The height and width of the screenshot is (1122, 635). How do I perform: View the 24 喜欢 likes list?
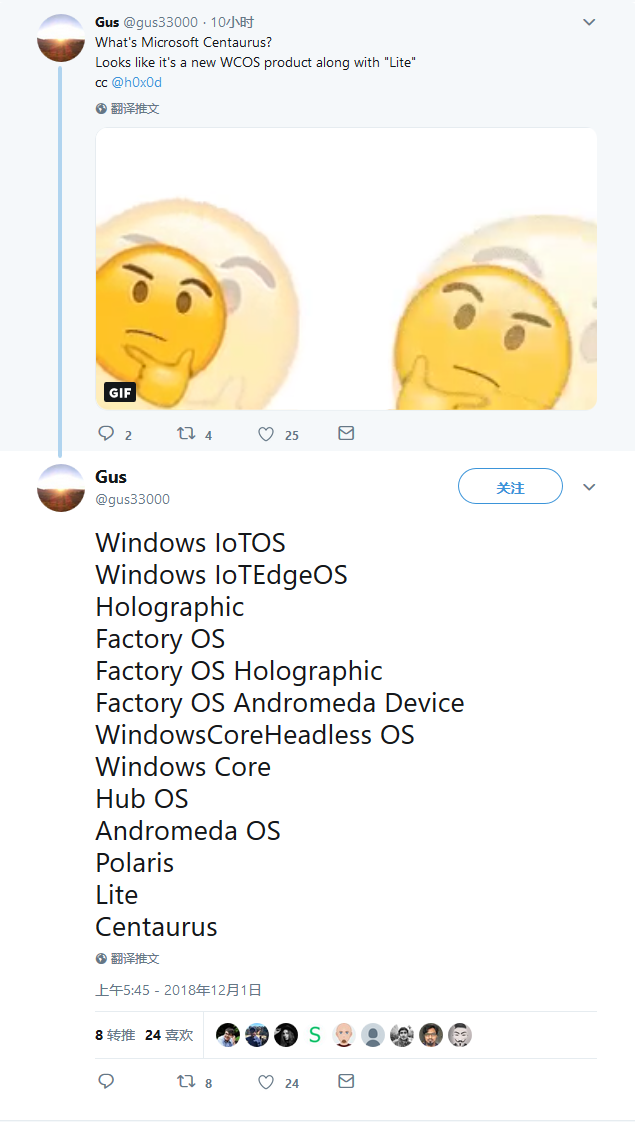[x=169, y=1035]
